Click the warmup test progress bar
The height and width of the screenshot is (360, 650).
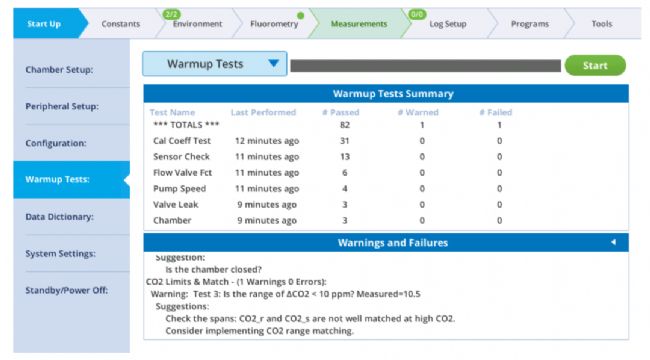425,66
